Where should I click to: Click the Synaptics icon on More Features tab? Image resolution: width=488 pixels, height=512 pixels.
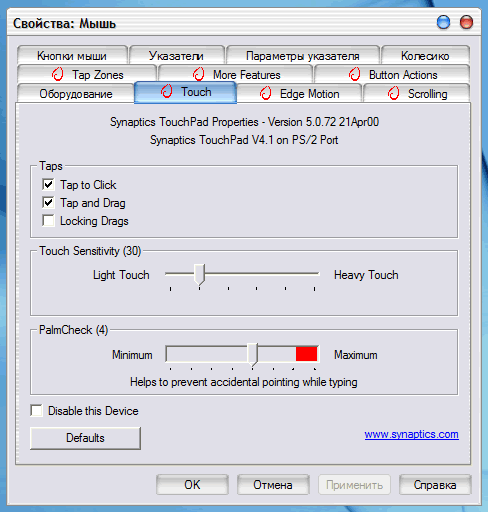(x=199, y=74)
